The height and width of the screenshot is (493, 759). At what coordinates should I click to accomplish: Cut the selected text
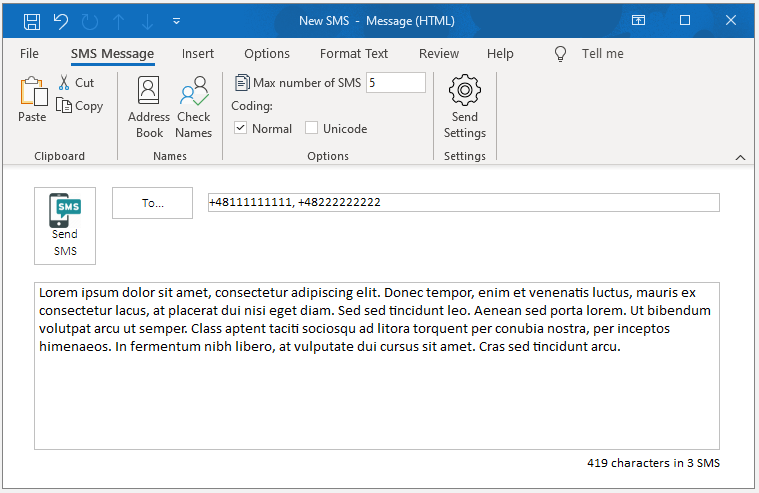pyautogui.click(x=76, y=83)
